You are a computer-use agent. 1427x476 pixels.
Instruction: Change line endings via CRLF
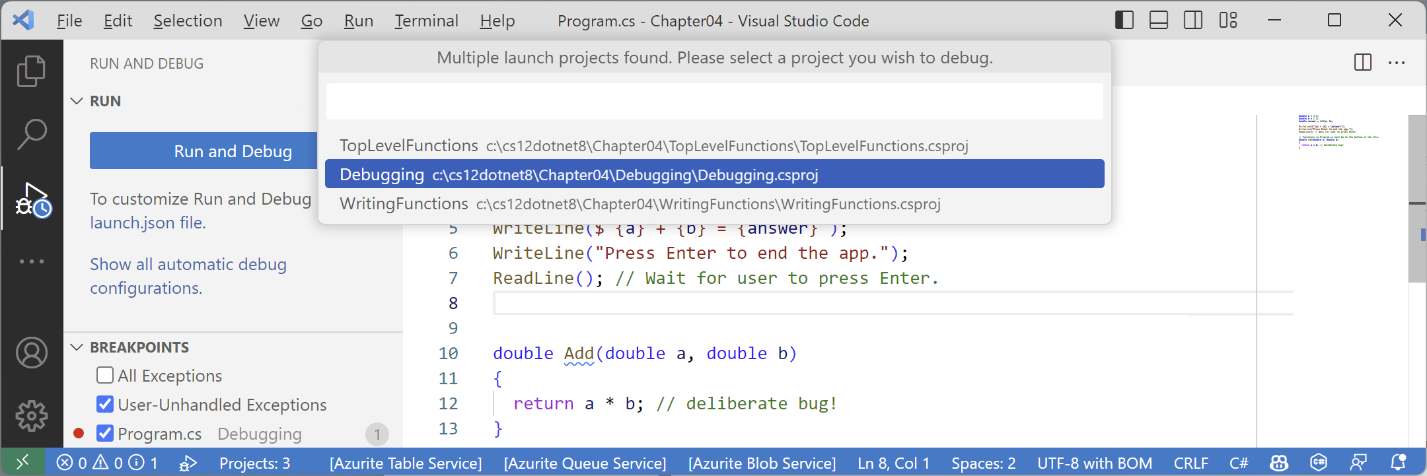click(x=1189, y=463)
